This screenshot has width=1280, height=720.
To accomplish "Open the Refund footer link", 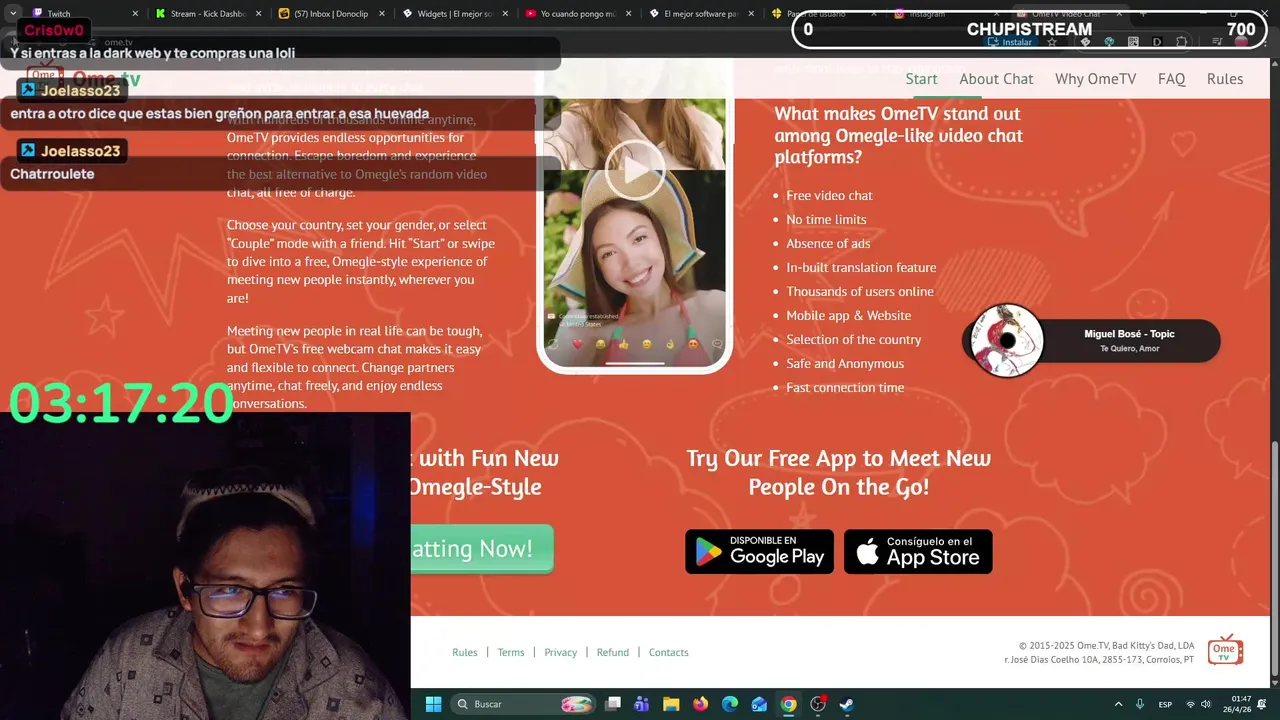I will coord(613,652).
